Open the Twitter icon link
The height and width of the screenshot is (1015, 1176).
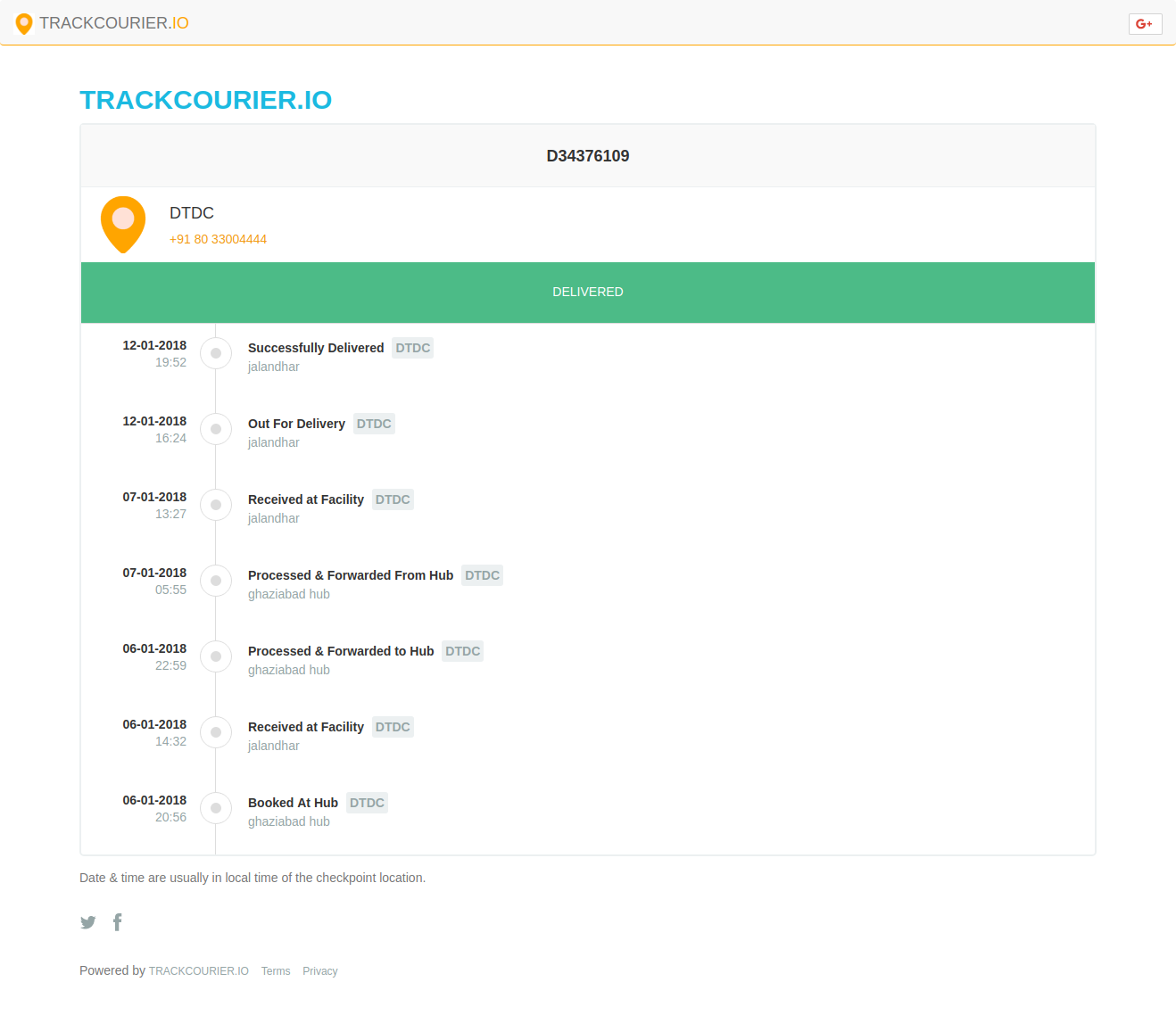(87, 922)
